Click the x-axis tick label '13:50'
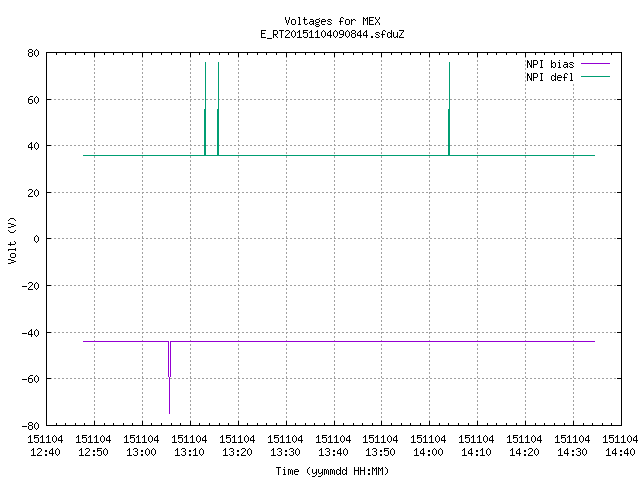Viewport: 640px width, 480px height. [x=380, y=452]
